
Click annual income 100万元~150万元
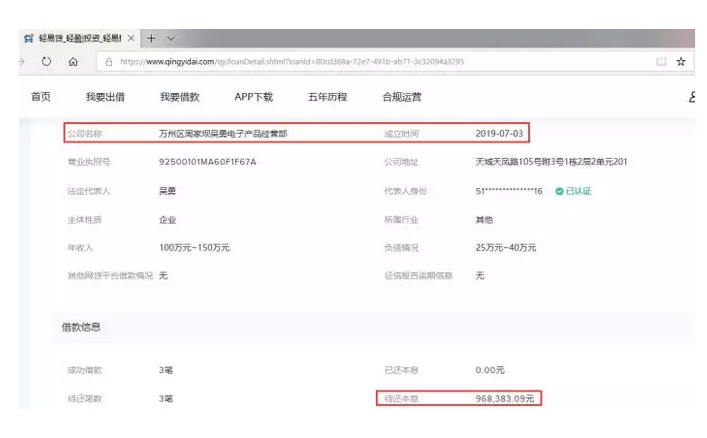(x=194, y=248)
